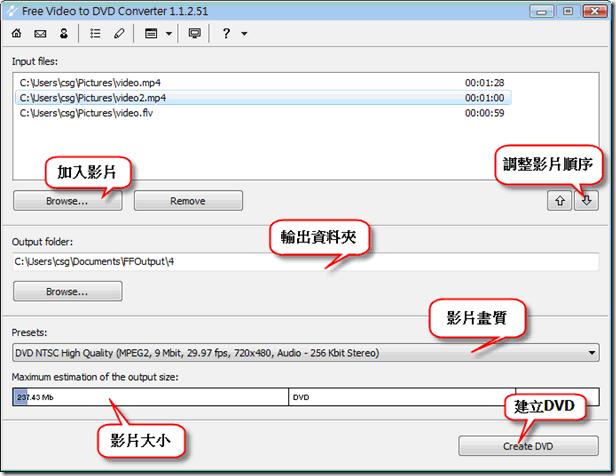616x476 pixels.
Task: Click the monitor display icon
Action: [195, 33]
